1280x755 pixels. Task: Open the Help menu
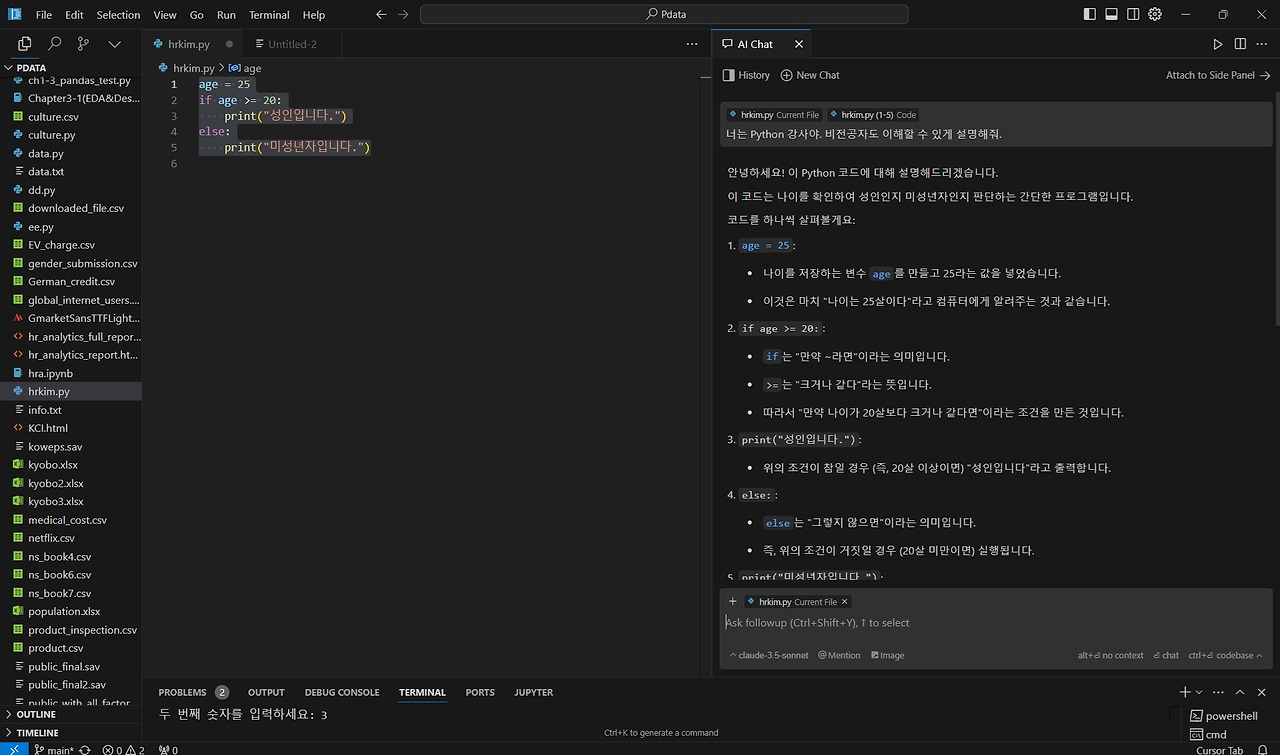(x=314, y=15)
